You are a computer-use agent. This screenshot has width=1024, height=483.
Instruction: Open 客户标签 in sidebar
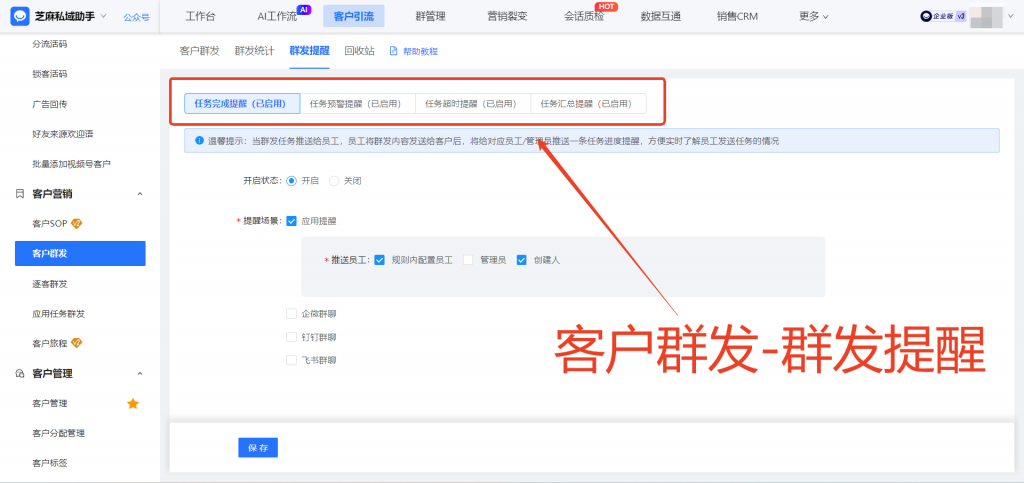tap(50, 463)
